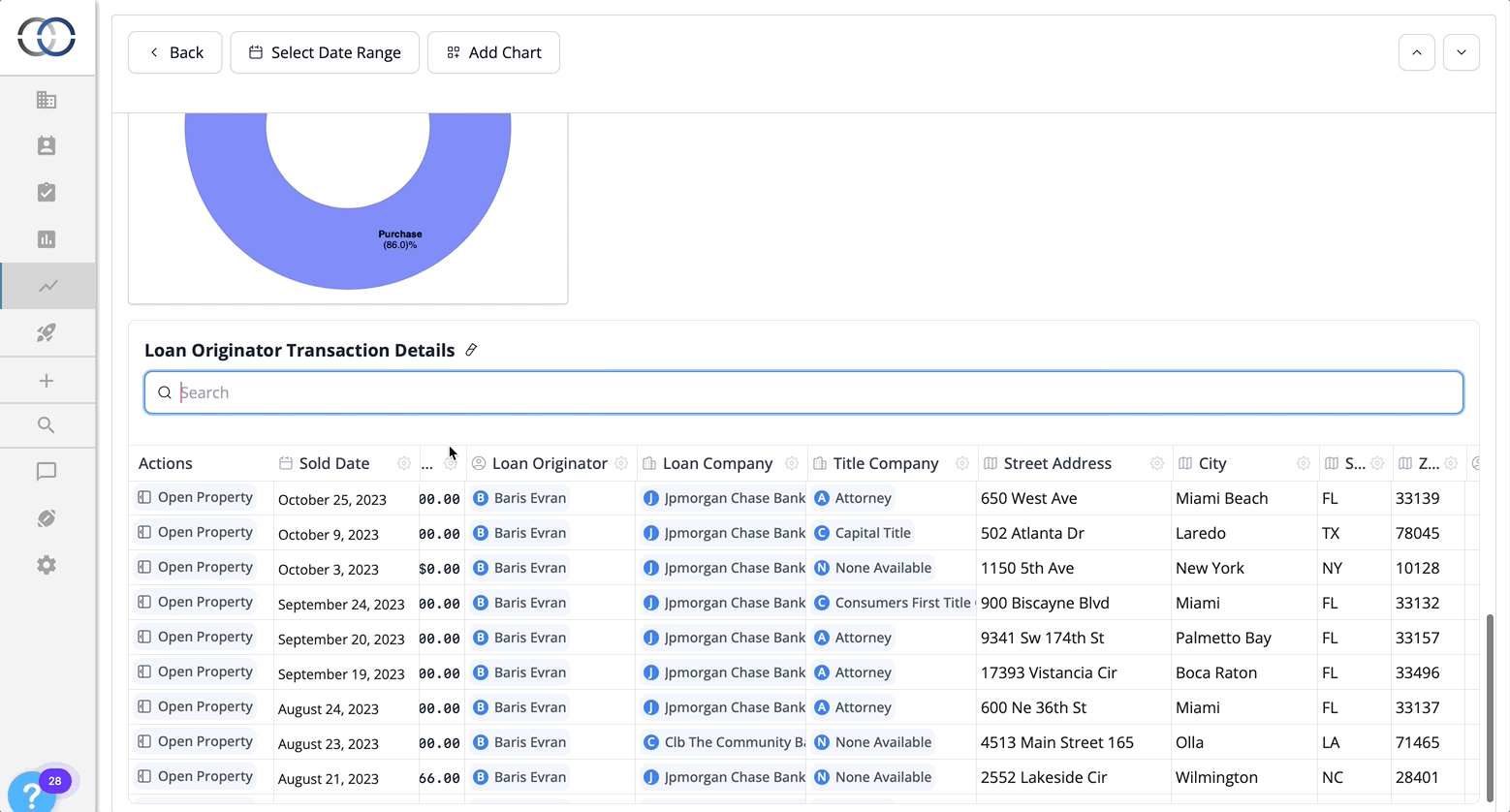This screenshot has height=812, width=1510.
Task: Open the tasks checklist icon in sidebar
Action: [47, 192]
